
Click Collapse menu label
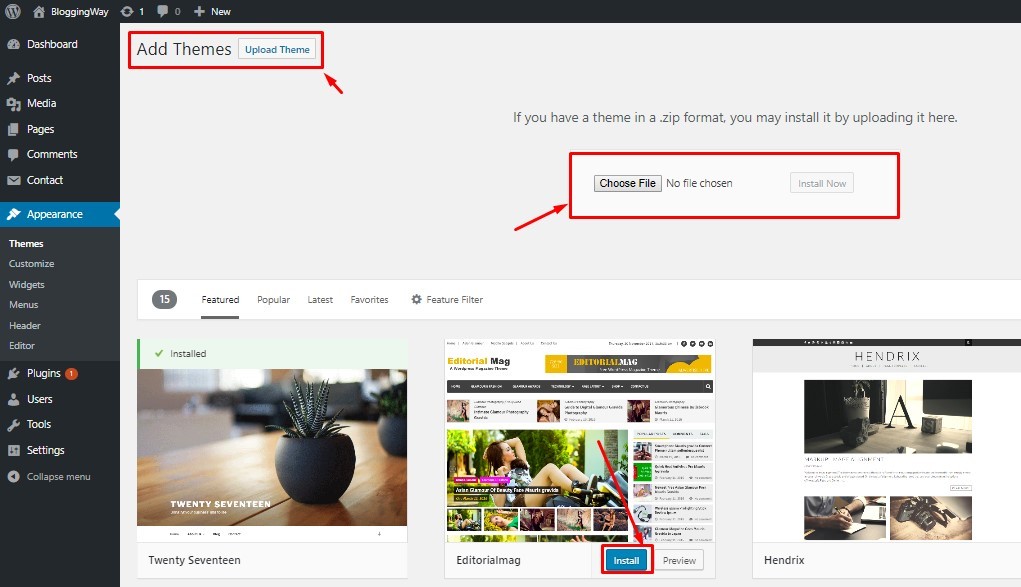click(x=59, y=477)
